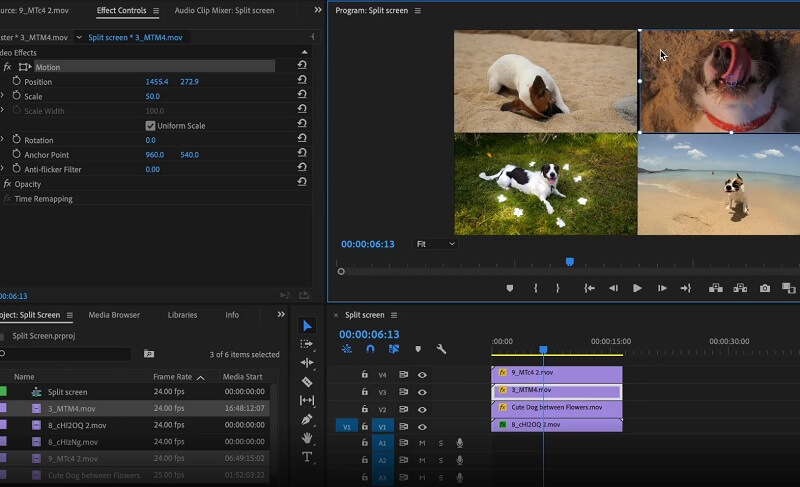Open Split screen timeline panel menu
800x487 pixels.
(394, 315)
